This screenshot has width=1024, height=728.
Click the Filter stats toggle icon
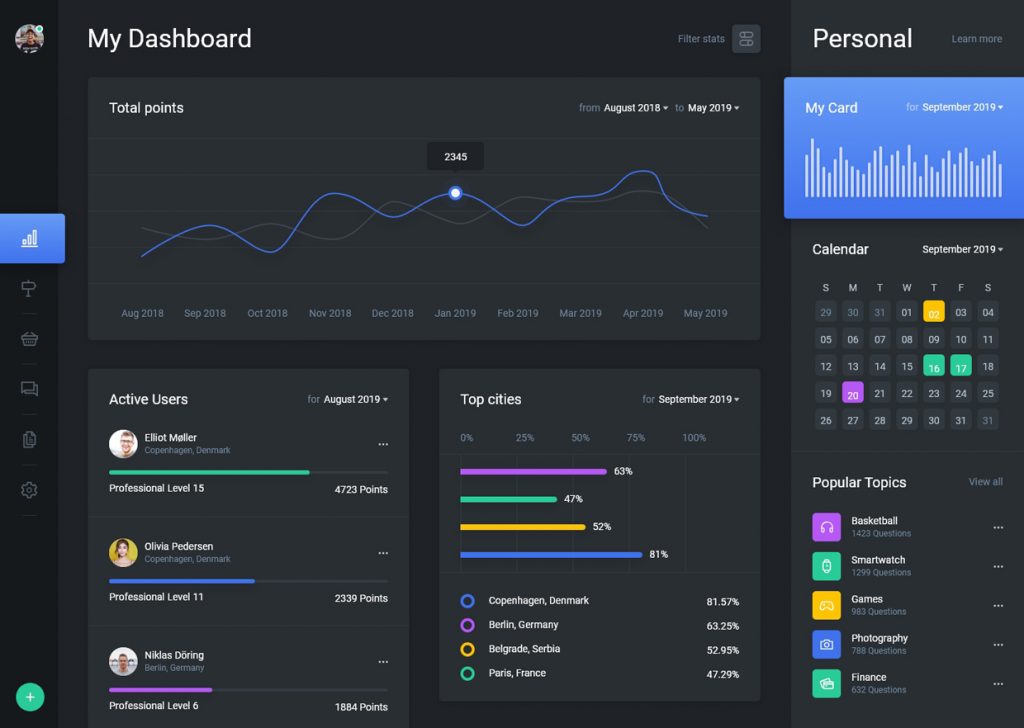point(746,38)
